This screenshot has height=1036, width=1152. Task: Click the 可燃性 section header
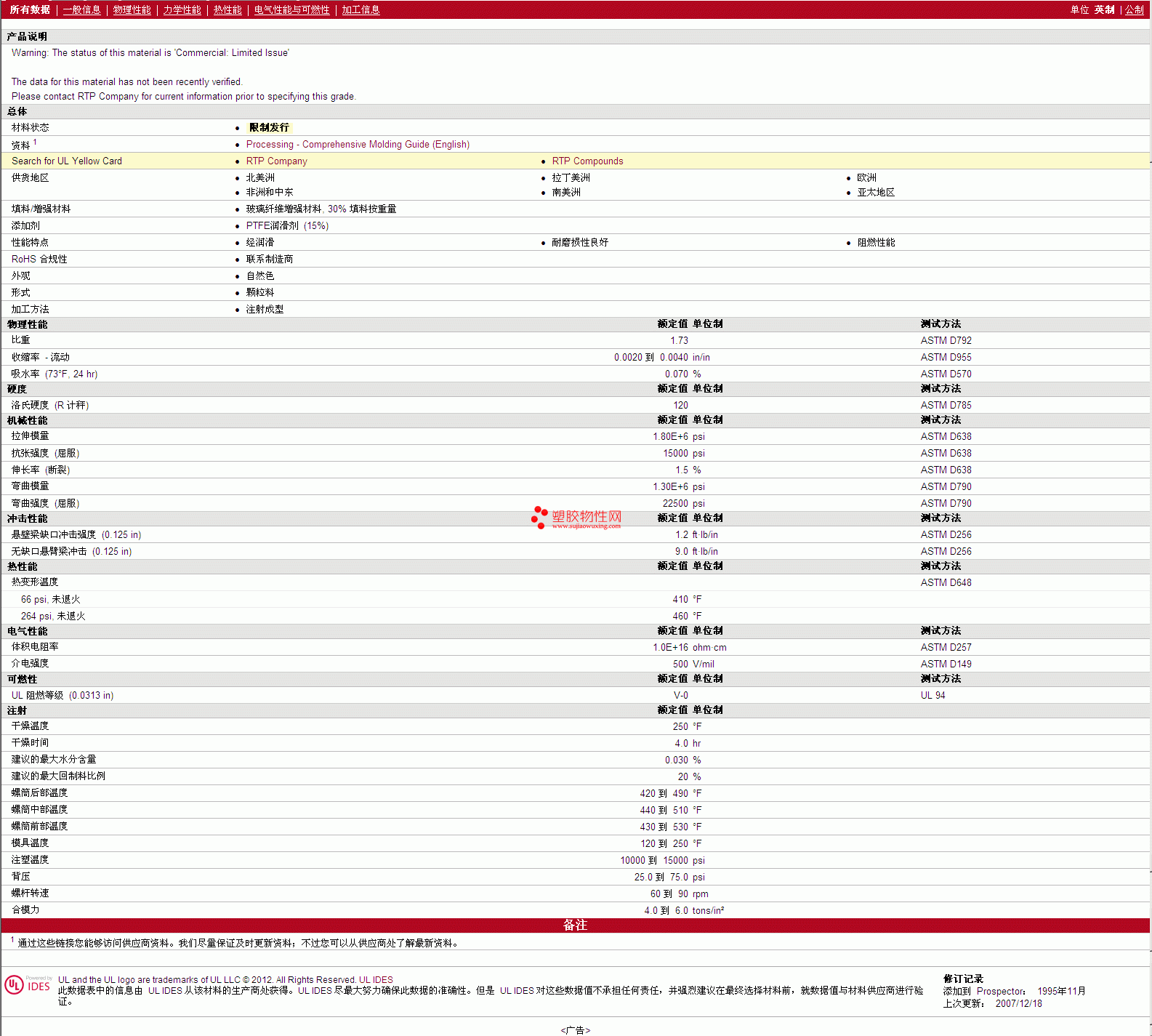click(22, 679)
